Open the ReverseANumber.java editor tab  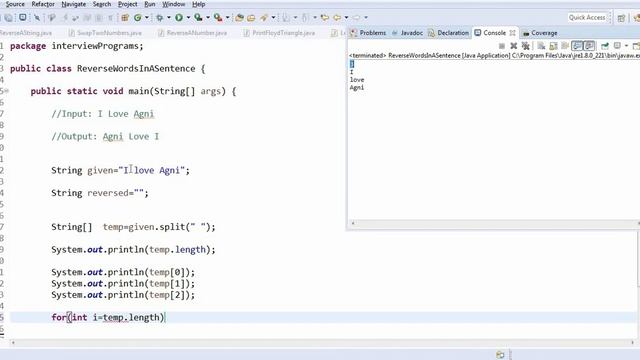coord(193,33)
